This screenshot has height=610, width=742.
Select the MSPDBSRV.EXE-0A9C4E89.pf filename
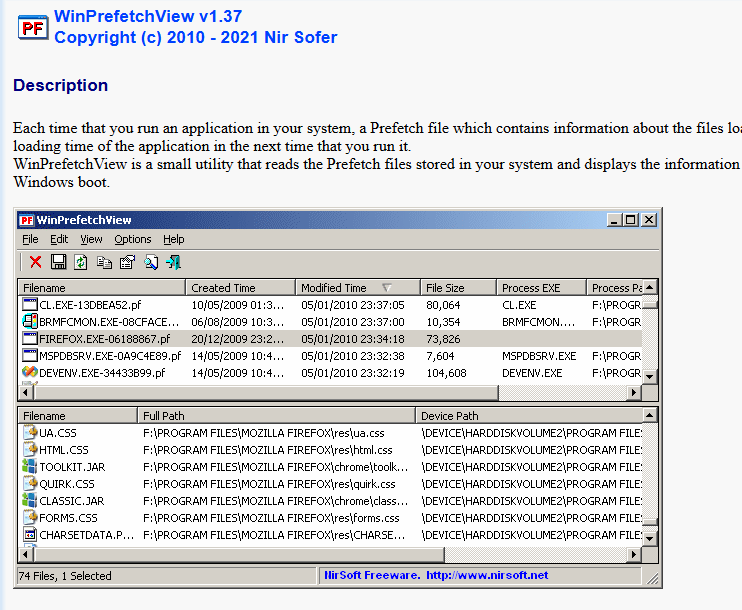[110, 356]
